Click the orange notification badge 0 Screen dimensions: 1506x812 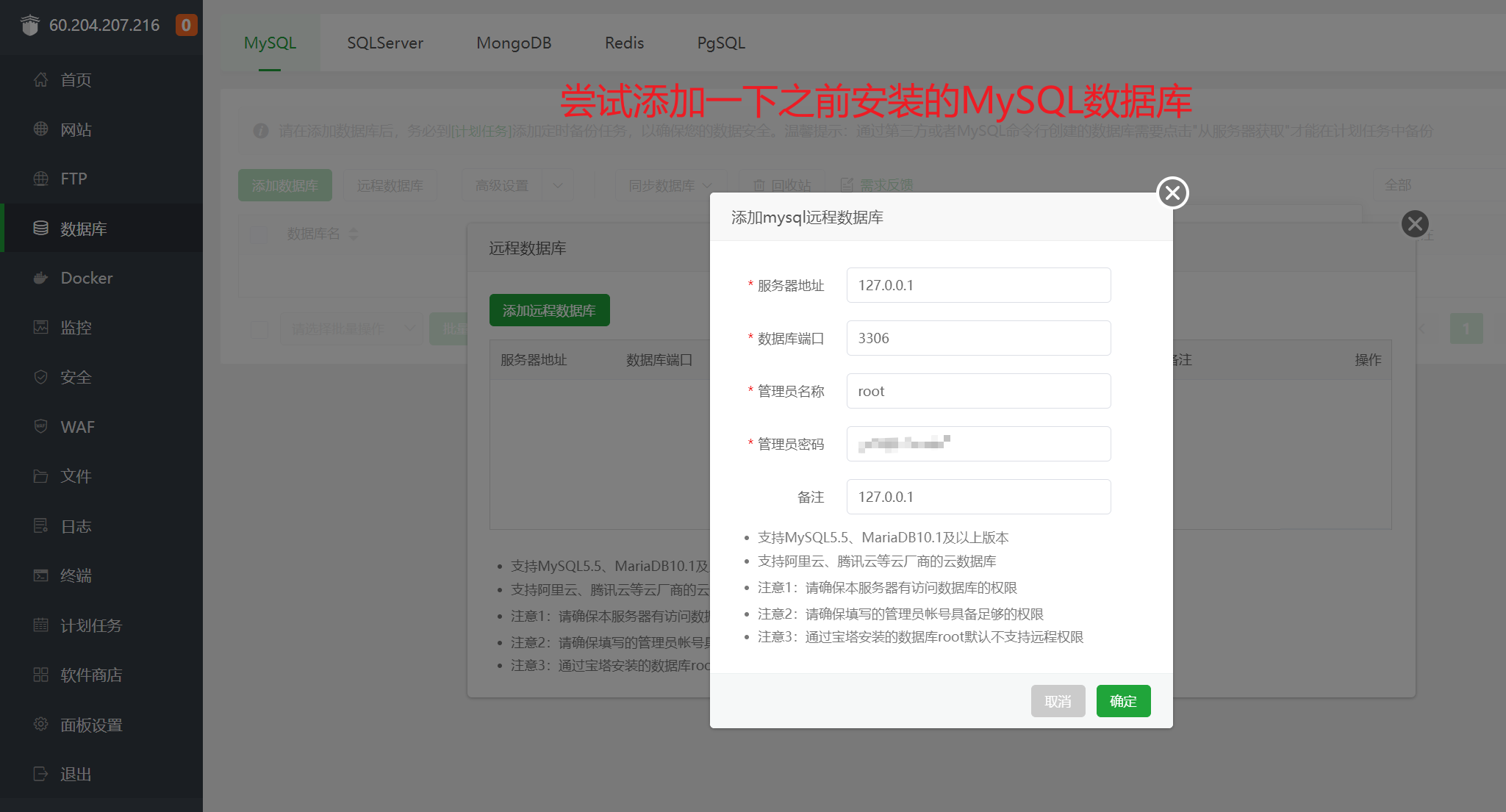tap(186, 25)
